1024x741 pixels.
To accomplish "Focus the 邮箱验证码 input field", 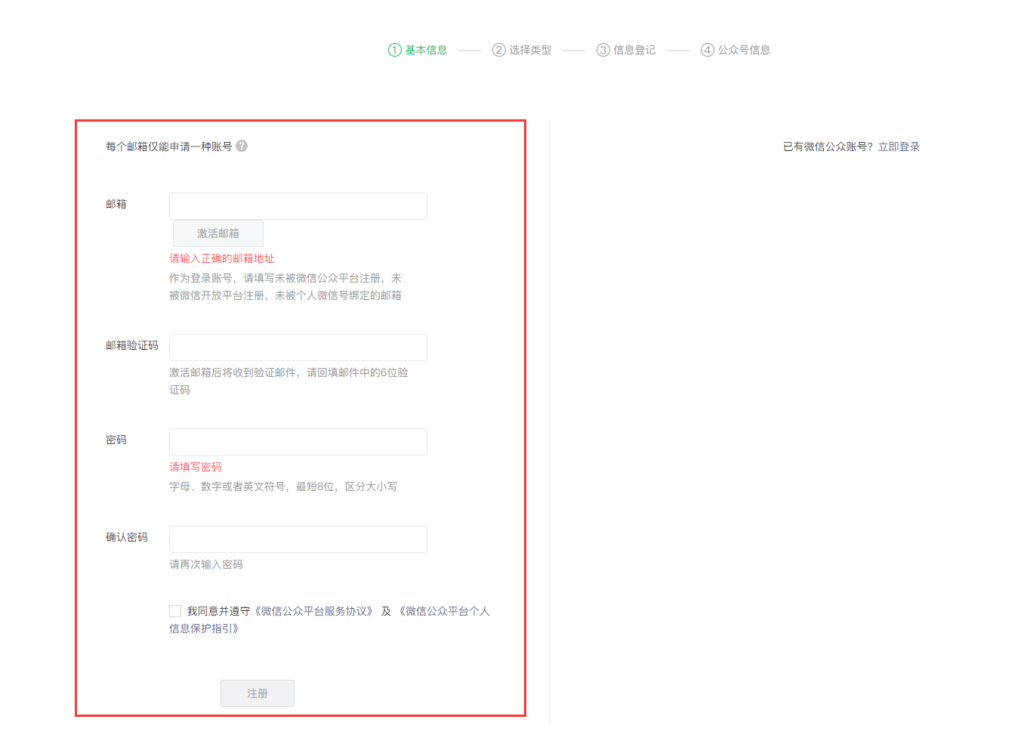I will click(298, 347).
